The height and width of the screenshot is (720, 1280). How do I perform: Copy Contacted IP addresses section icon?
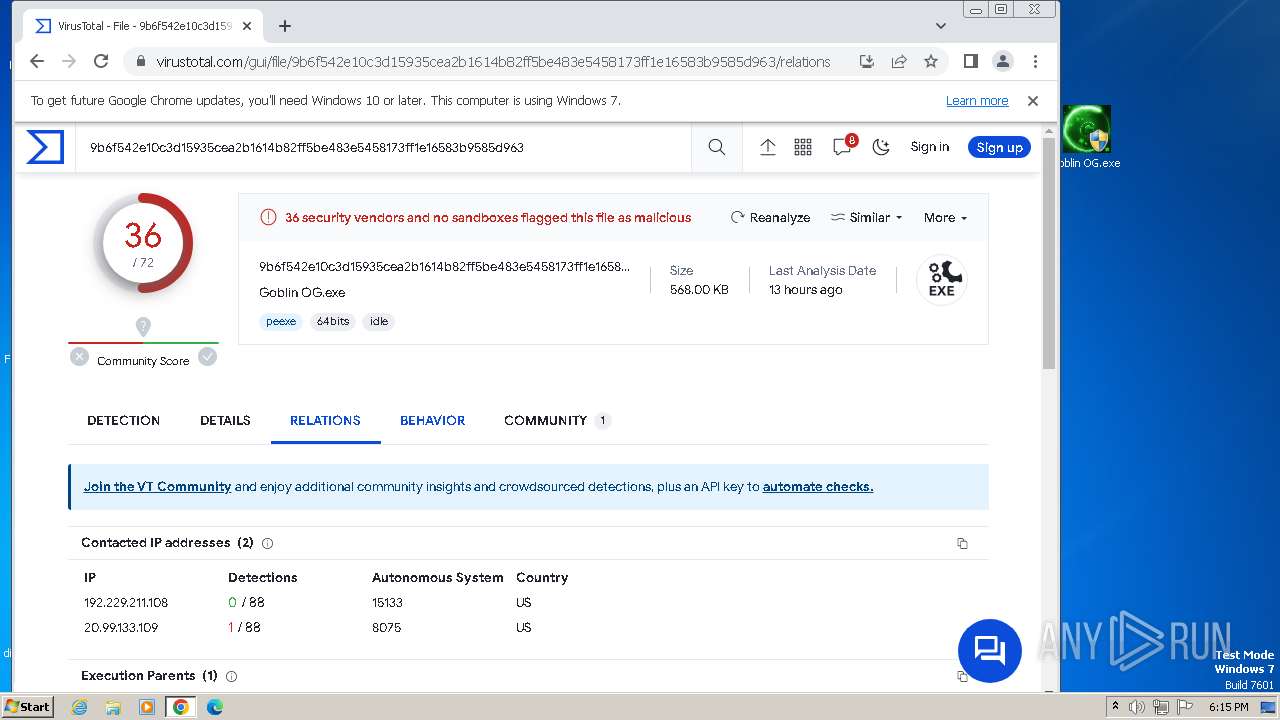pos(962,543)
